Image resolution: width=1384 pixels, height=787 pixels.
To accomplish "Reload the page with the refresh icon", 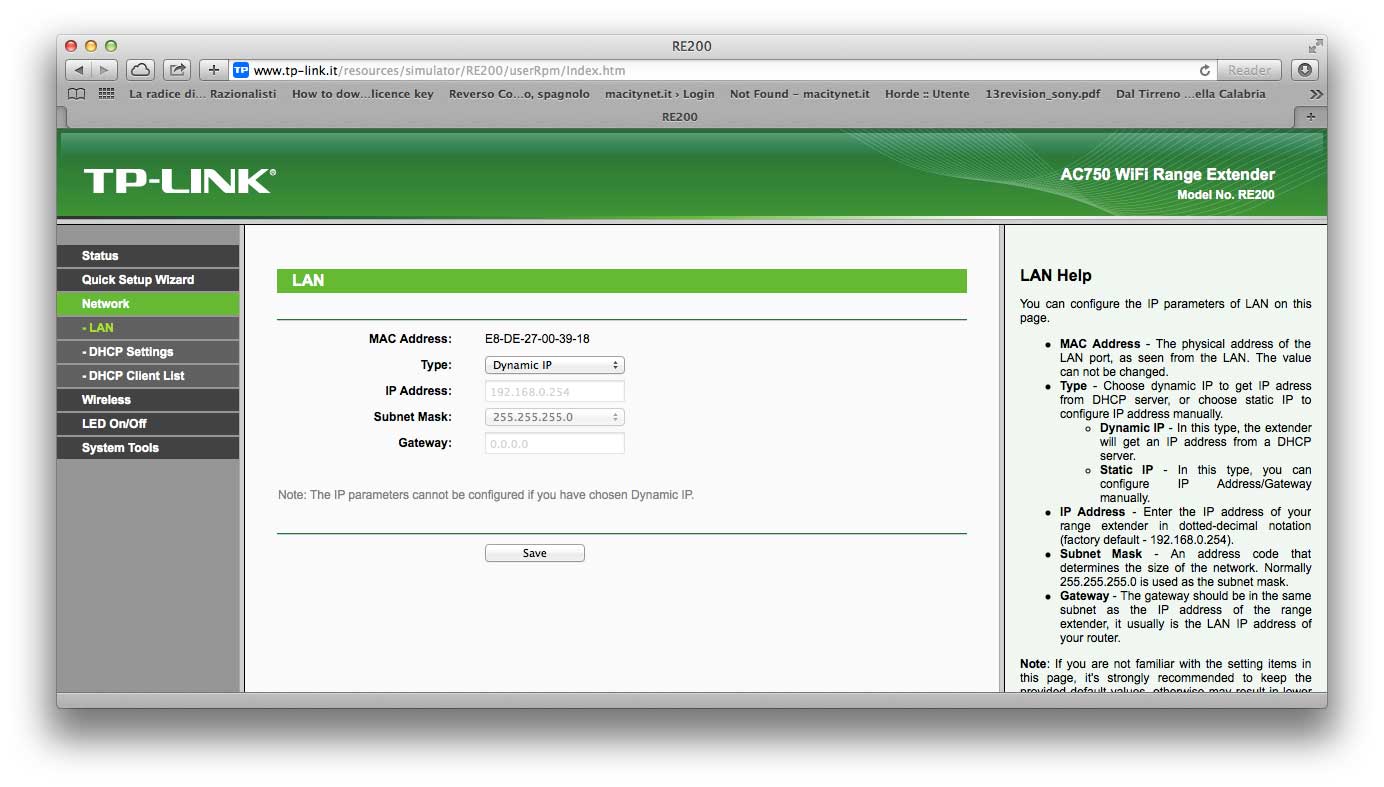I will tap(1205, 70).
